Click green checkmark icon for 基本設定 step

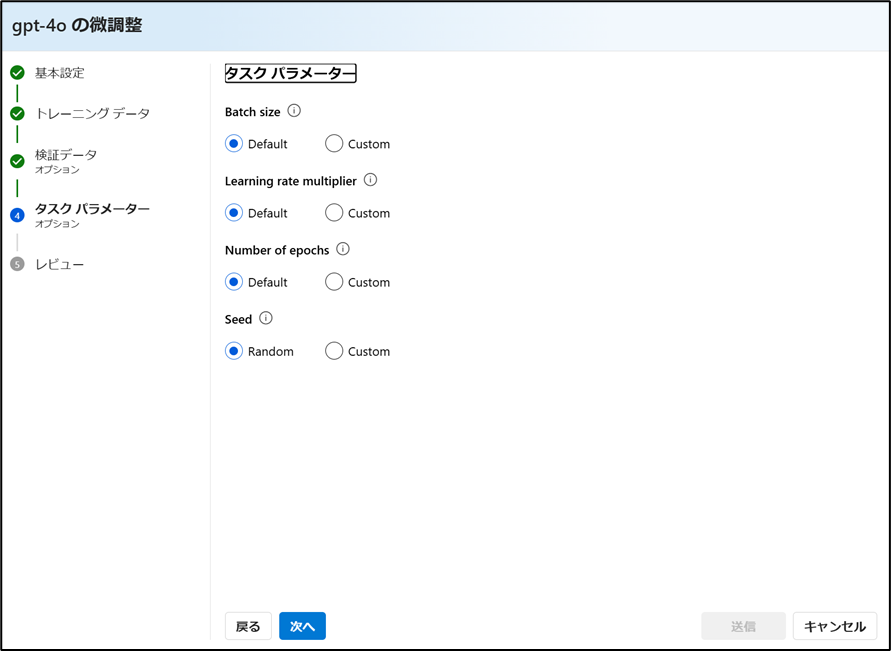tap(18, 73)
